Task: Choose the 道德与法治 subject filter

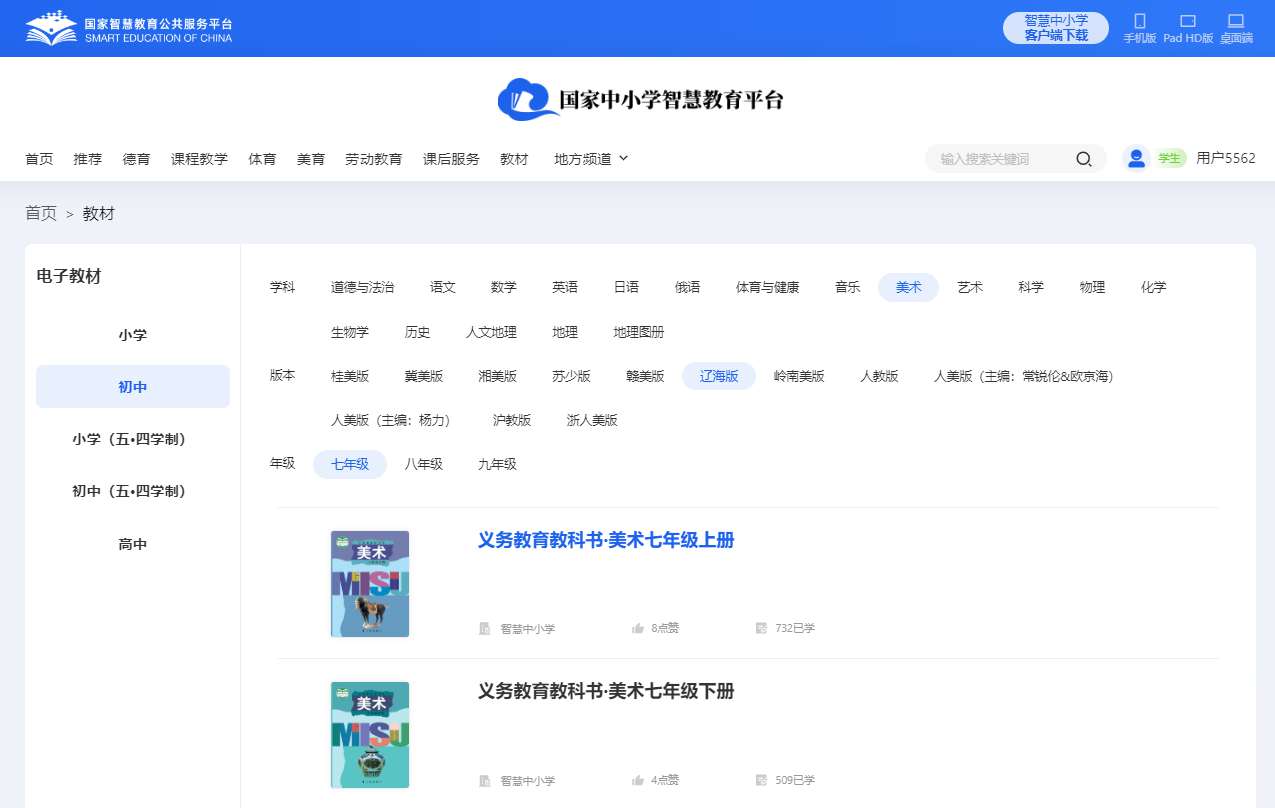Action: (x=363, y=288)
